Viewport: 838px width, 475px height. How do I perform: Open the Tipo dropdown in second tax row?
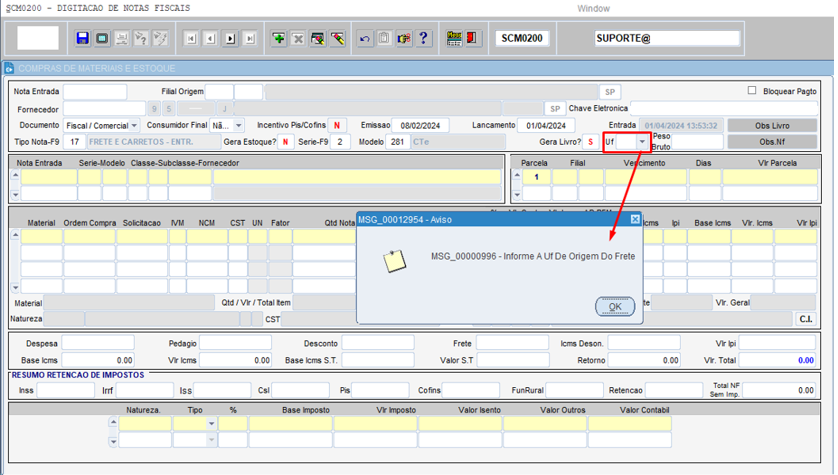[x=211, y=440]
